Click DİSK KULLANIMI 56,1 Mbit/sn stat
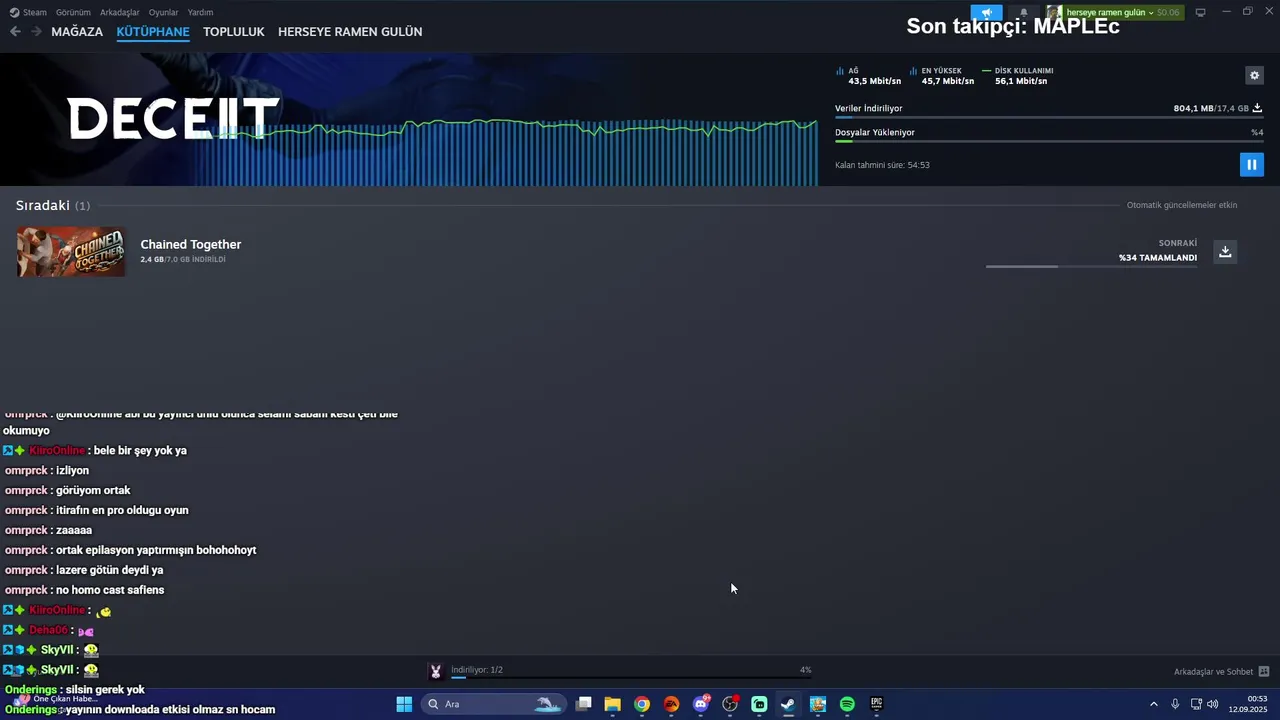Screen dimensions: 1280x720 1018,76
